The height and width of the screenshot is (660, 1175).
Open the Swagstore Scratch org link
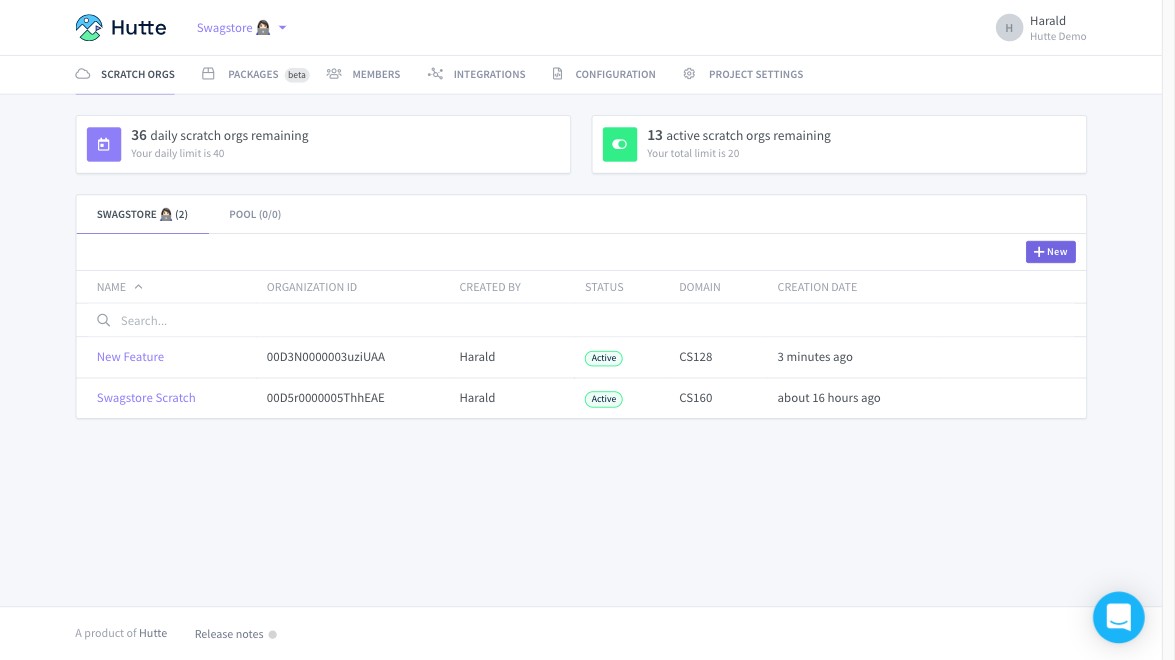146,398
